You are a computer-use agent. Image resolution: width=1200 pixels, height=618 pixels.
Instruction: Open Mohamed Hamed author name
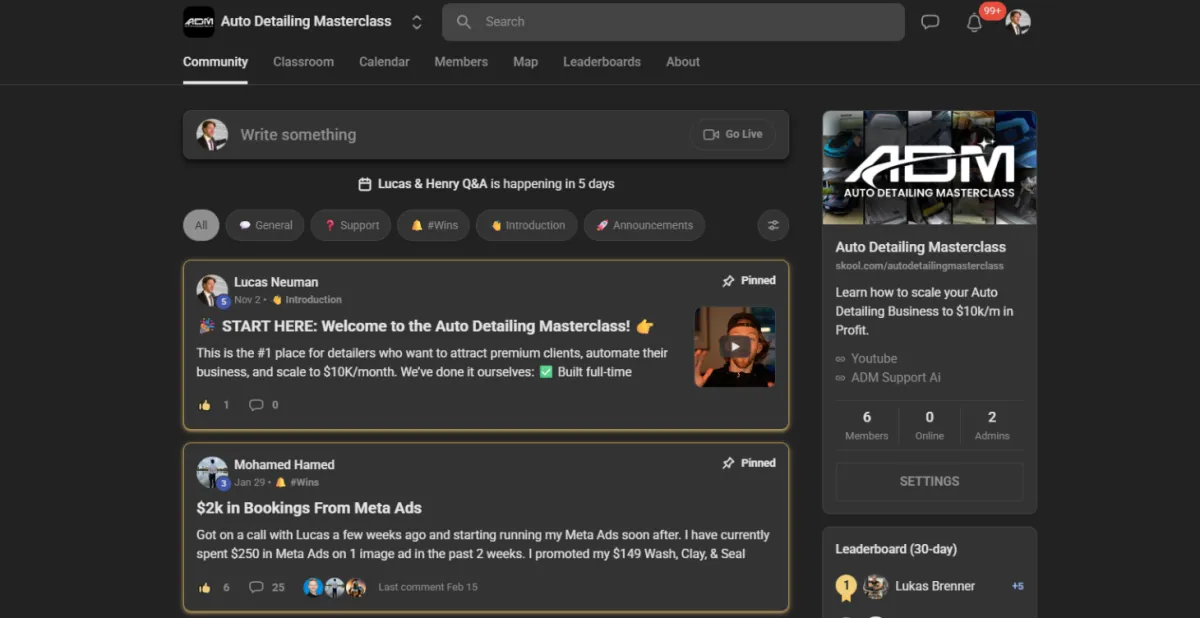(284, 464)
